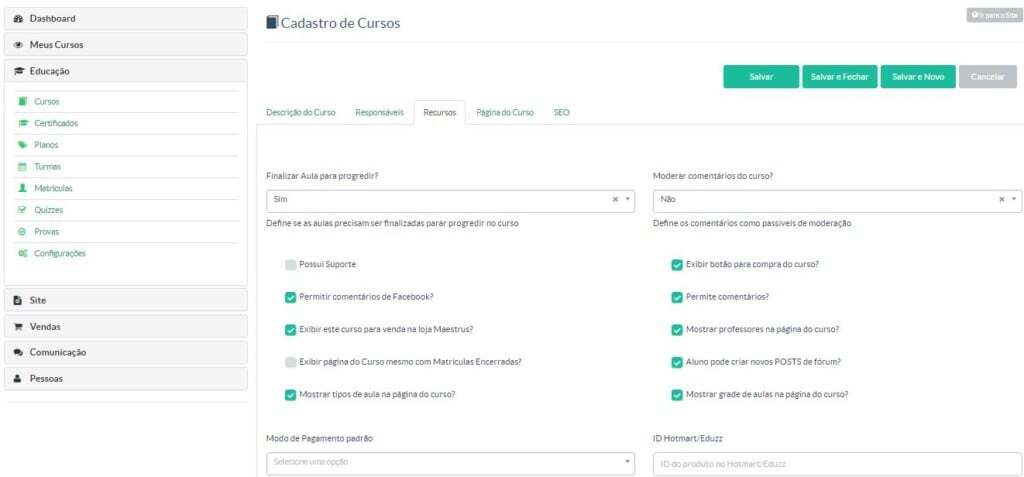Click the Turmas calendar icon

(x=23, y=166)
